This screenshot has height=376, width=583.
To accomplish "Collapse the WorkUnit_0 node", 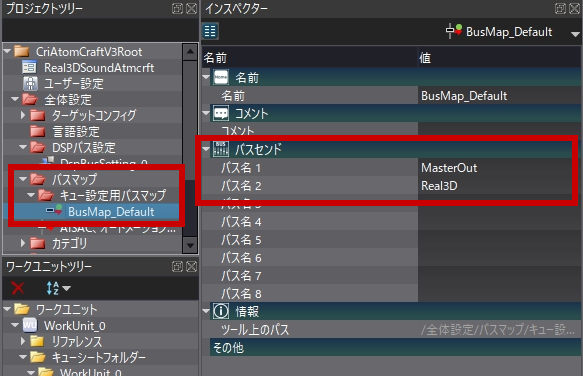I will pyautogui.click(x=15, y=325).
